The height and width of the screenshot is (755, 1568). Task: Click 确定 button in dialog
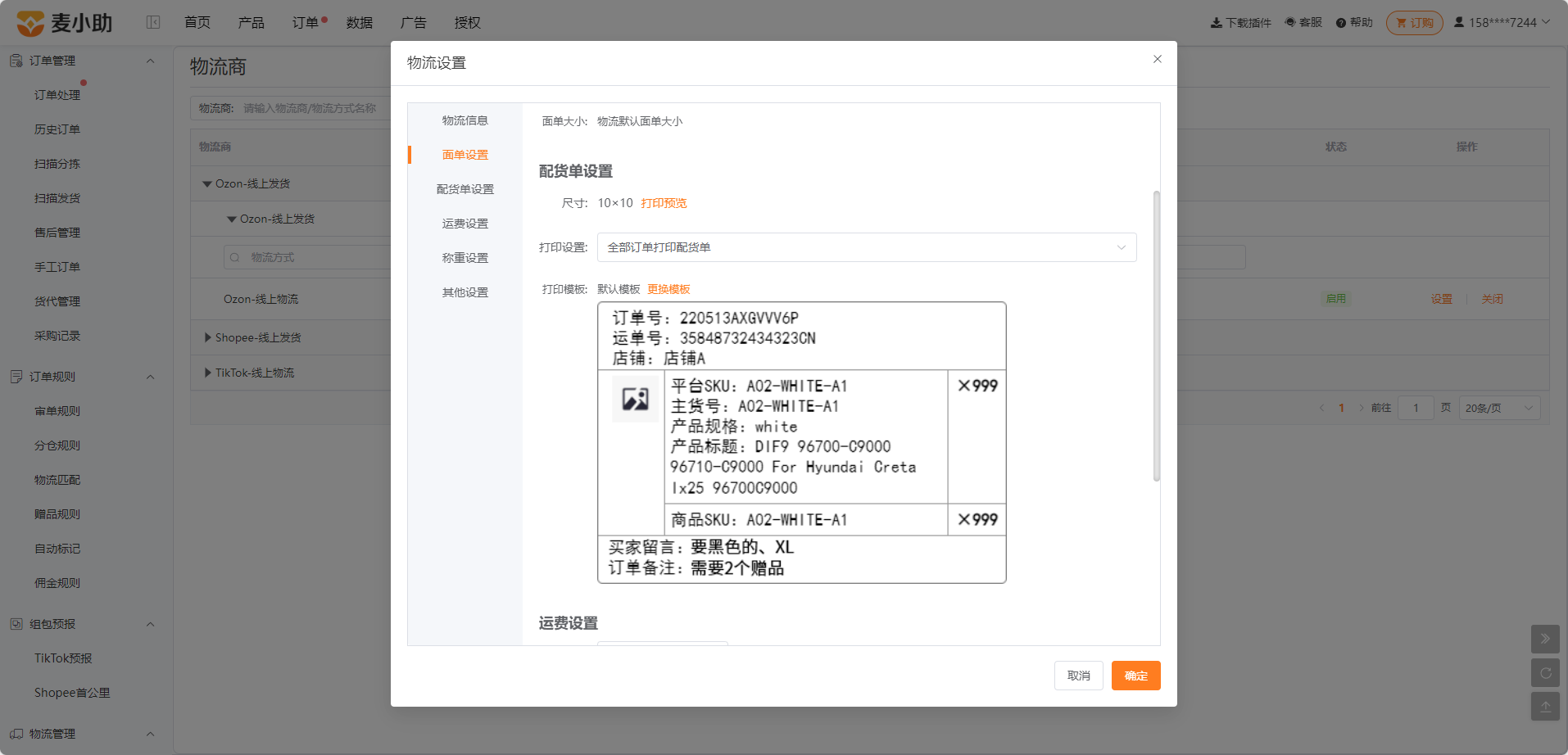[1136, 676]
